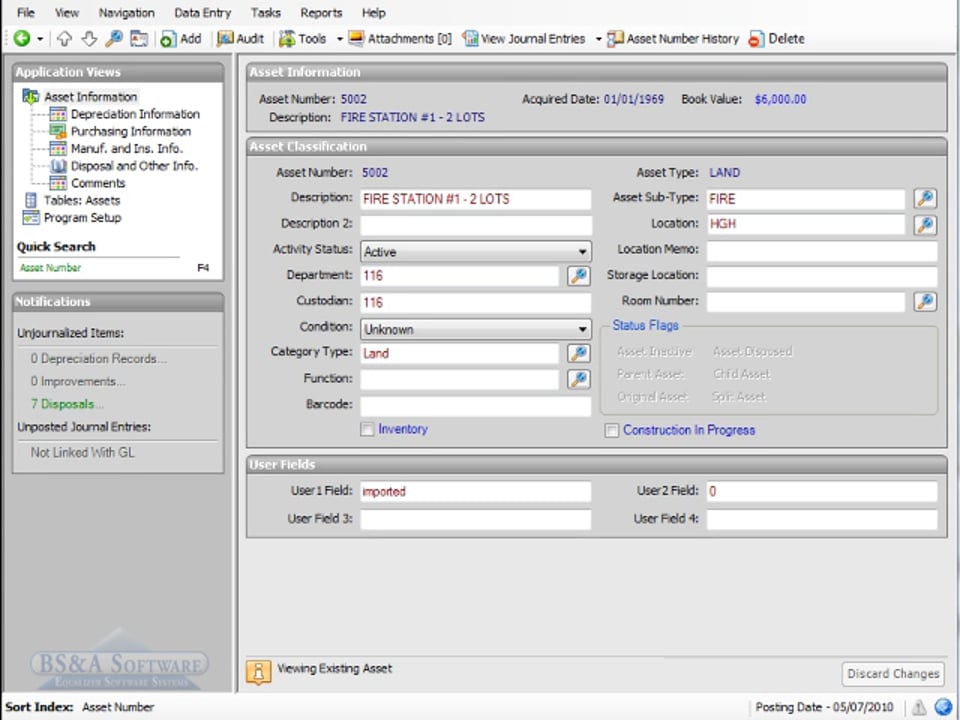Image resolution: width=960 pixels, height=720 pixels.
Task: Open the Condition dropdown list
Action: pyautogui.click(x=582, y=329)
